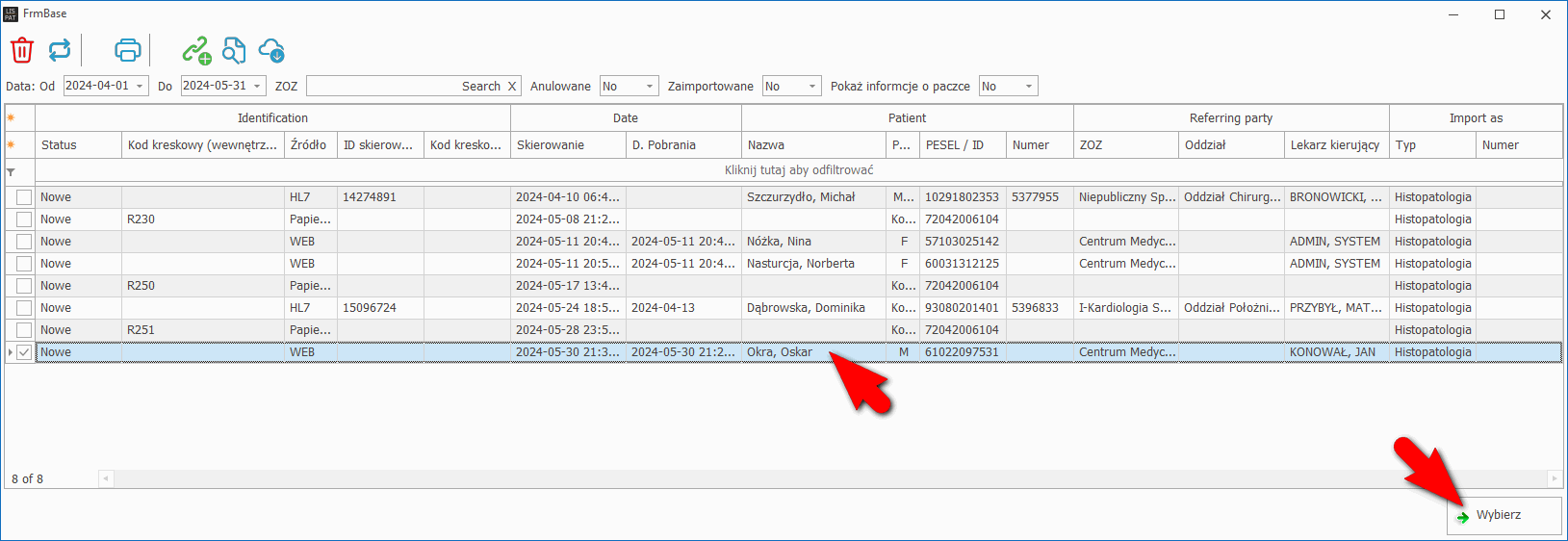Screen dimensions: 1568x541
Task: Click the horizontal scrollbar right arrow
Action: coord(1554,478)
